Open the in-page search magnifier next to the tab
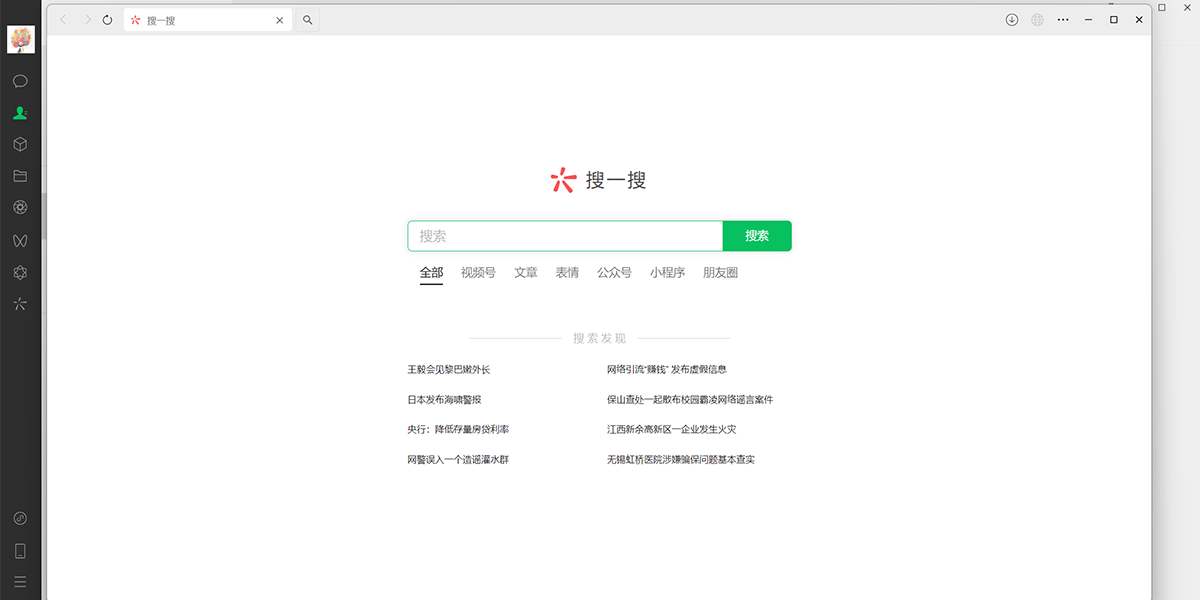 pyautogui.click(x=307, y=19)
